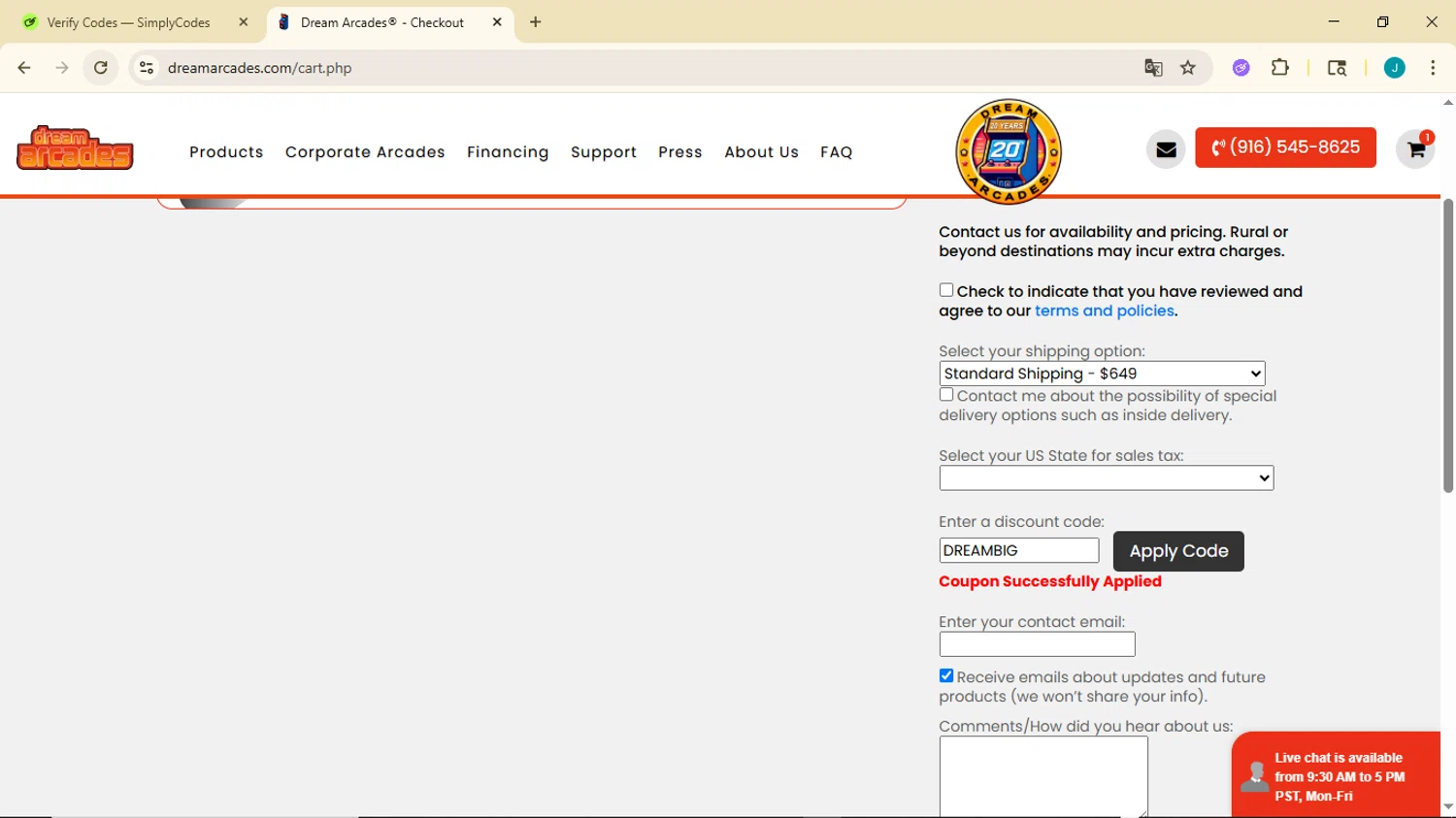This screenshot has width=1456, height=818.
Task: Open the Press page
Action: [680, 152]
